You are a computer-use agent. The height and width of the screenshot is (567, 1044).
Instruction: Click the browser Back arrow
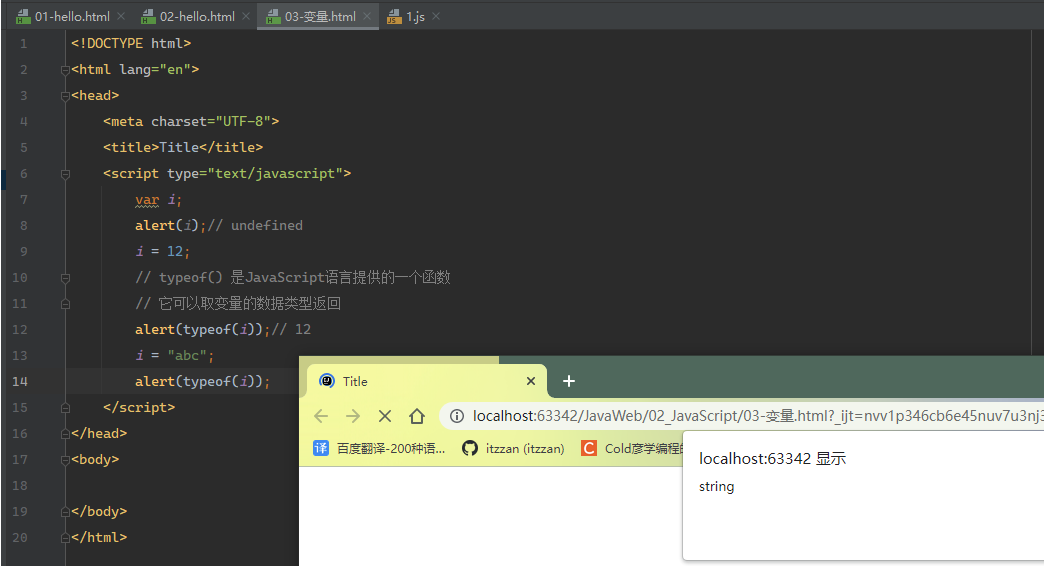[x=321, y=417]
